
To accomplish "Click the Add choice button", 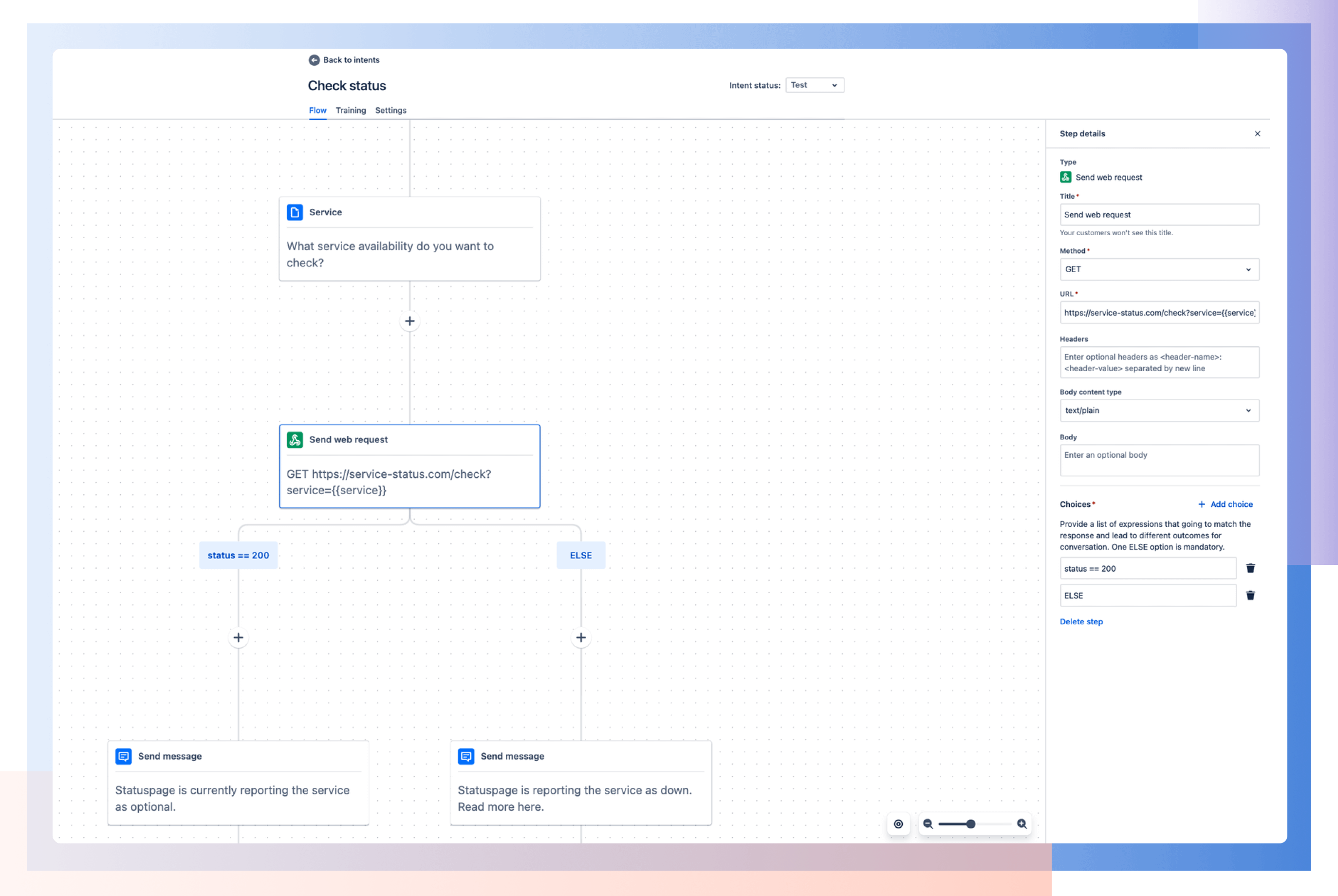I will 1225,504.
